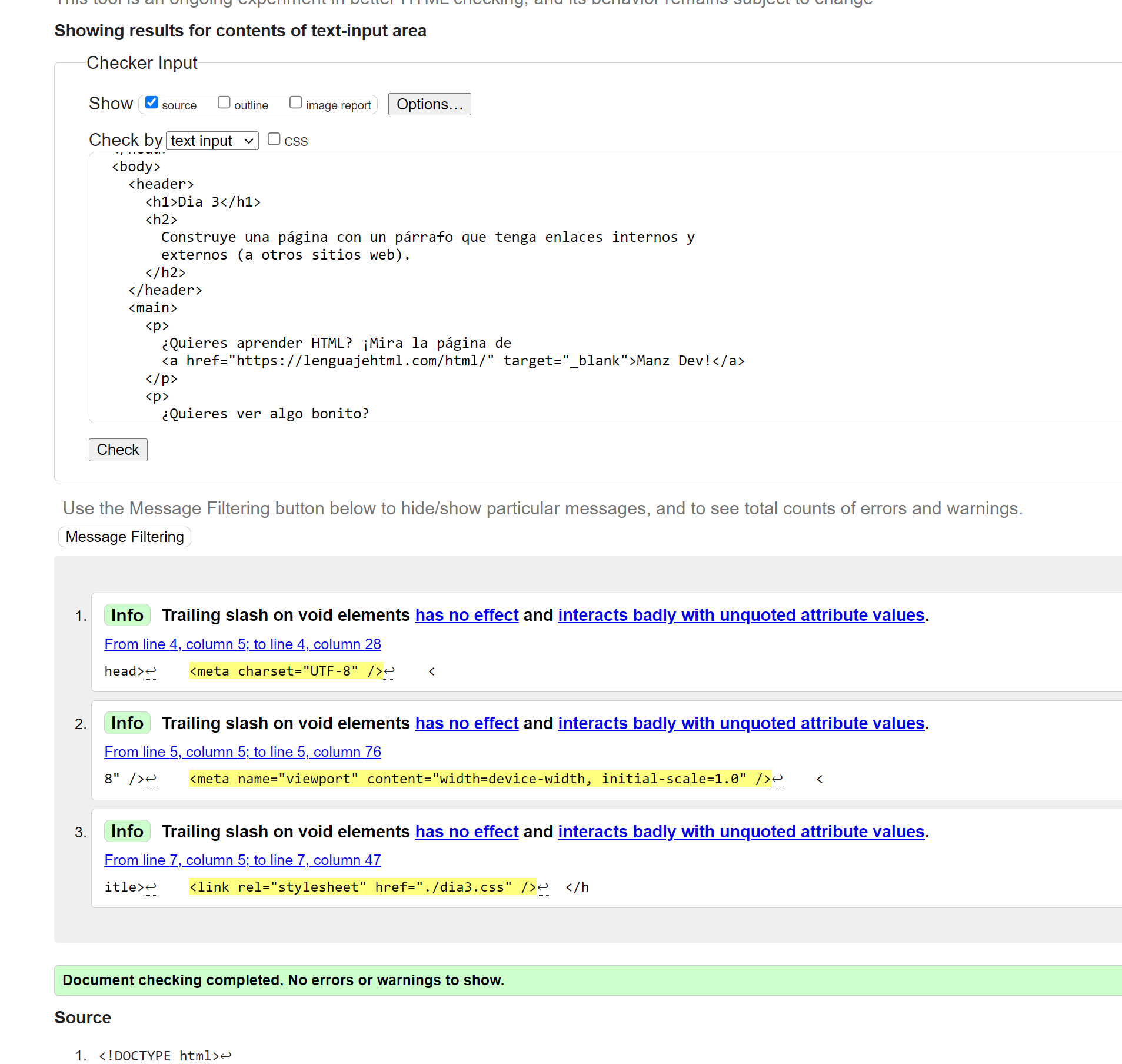Jump to line 5, column 5 location link

(x=242, y=752)
